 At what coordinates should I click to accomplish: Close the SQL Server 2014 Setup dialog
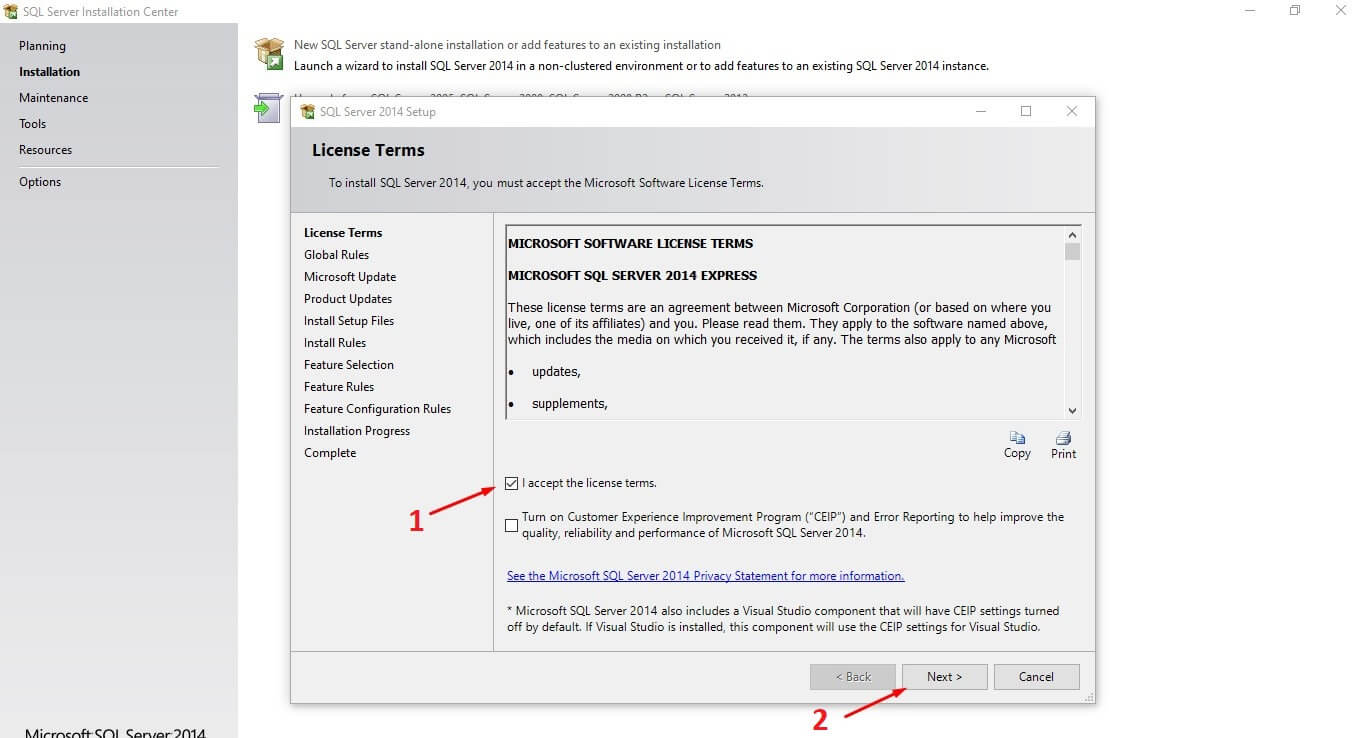[1072, 111]
